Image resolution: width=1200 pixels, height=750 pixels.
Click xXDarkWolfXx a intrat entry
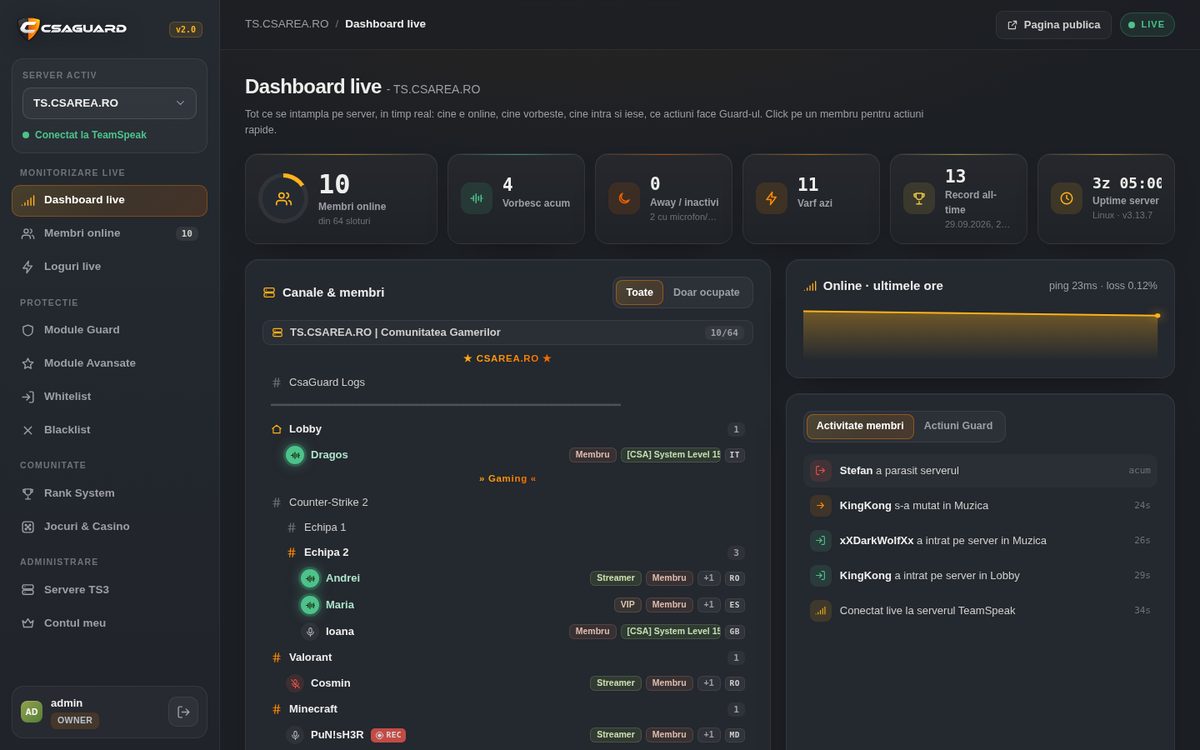[980, 541]
